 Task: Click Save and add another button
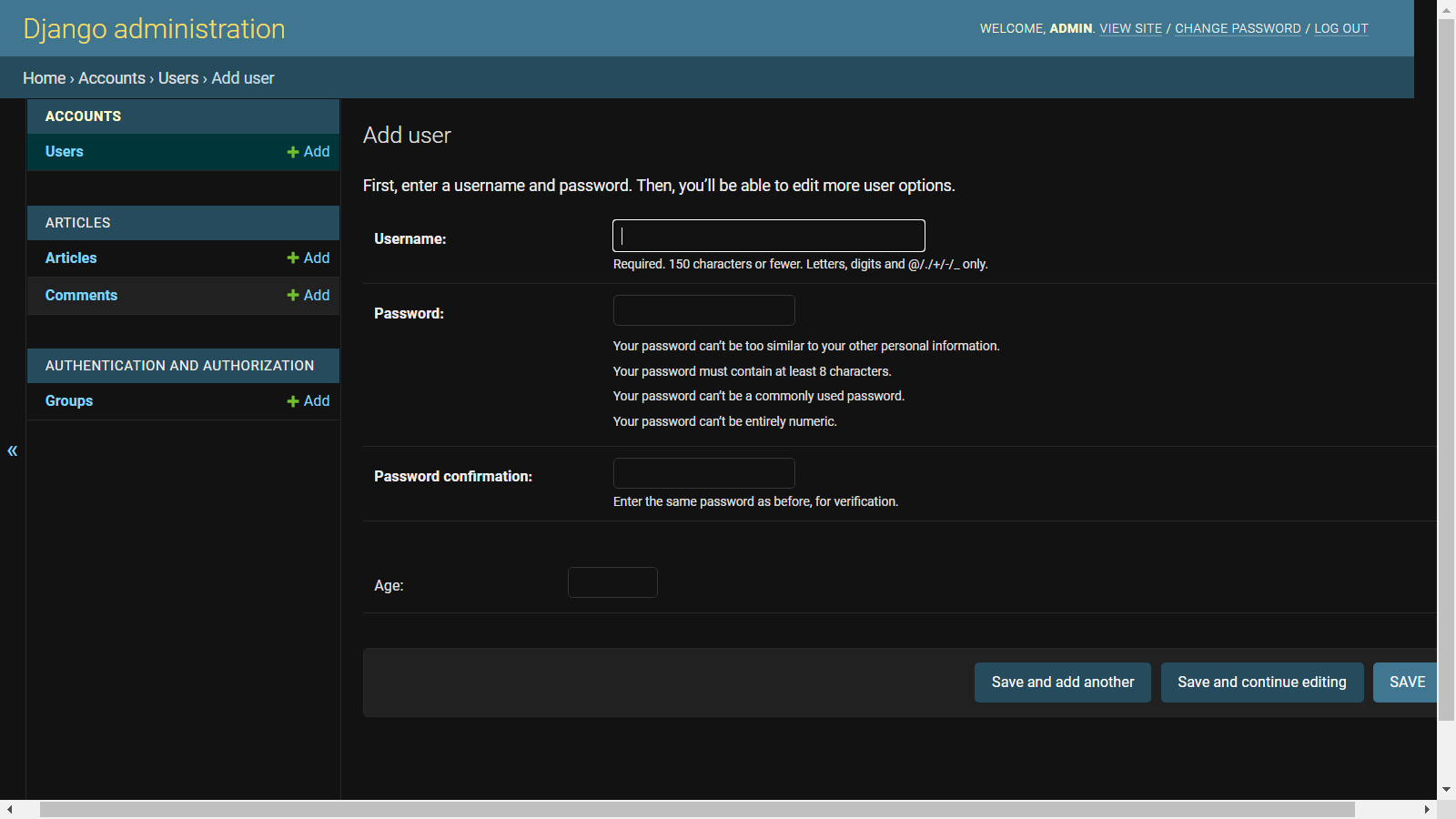(x=1063, y=682)
